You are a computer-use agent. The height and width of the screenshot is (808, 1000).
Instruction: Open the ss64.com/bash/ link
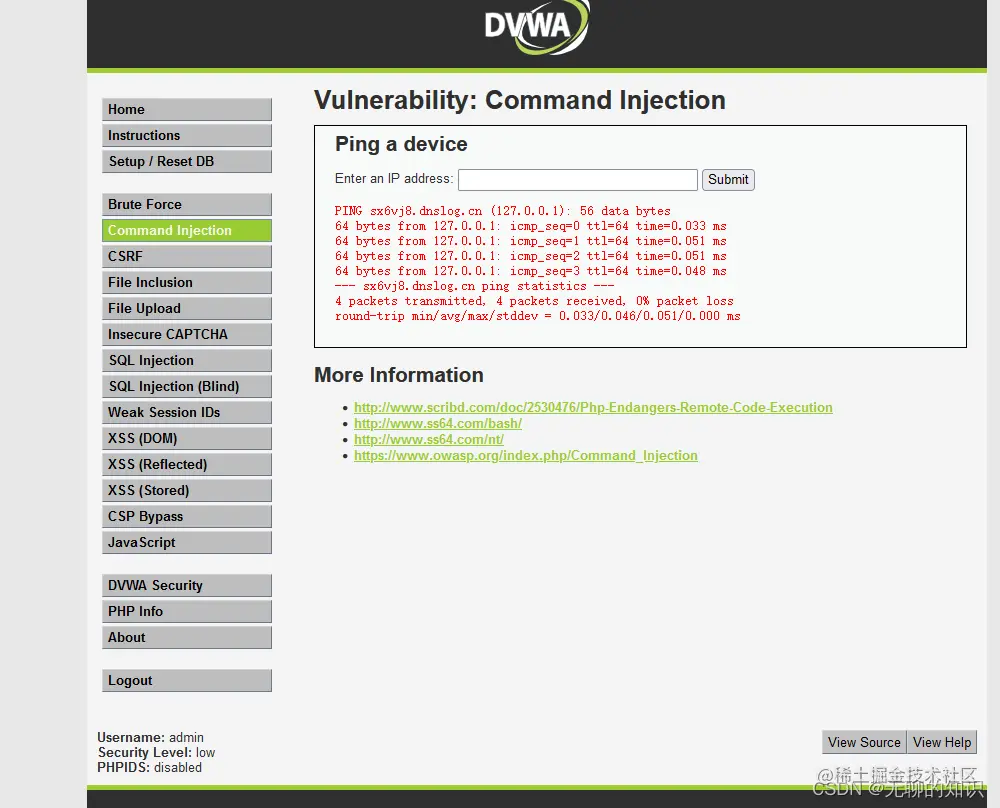coord(438,423)
